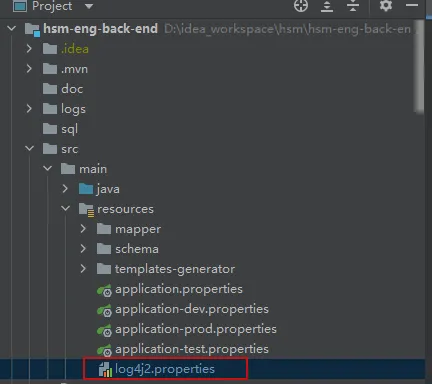The height and width of the screenshot is (384, 432).
Task: Expand the .mvn folder
Action: (x=29, y=69)
